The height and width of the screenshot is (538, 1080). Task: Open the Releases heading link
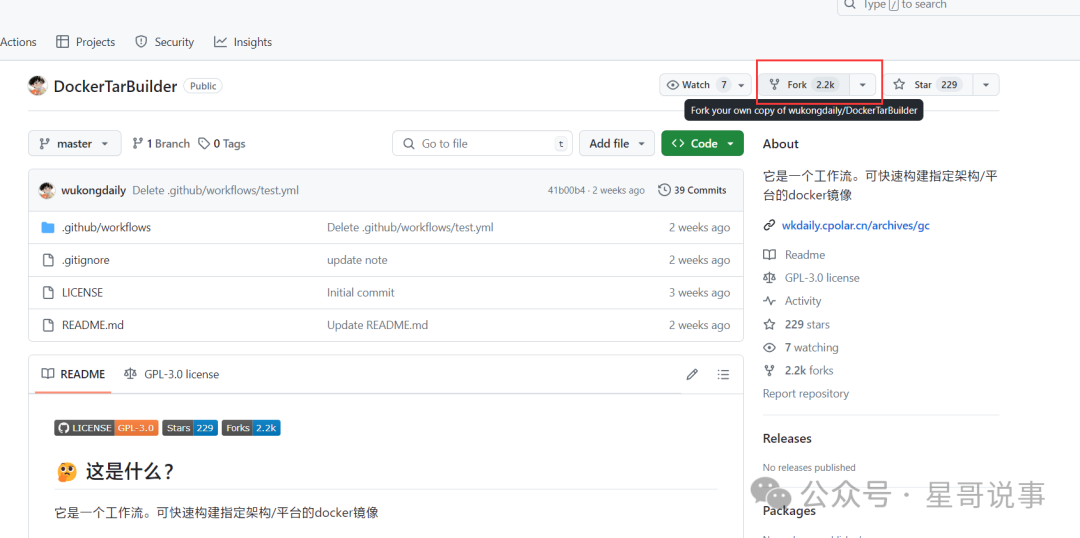pos(787,439)
